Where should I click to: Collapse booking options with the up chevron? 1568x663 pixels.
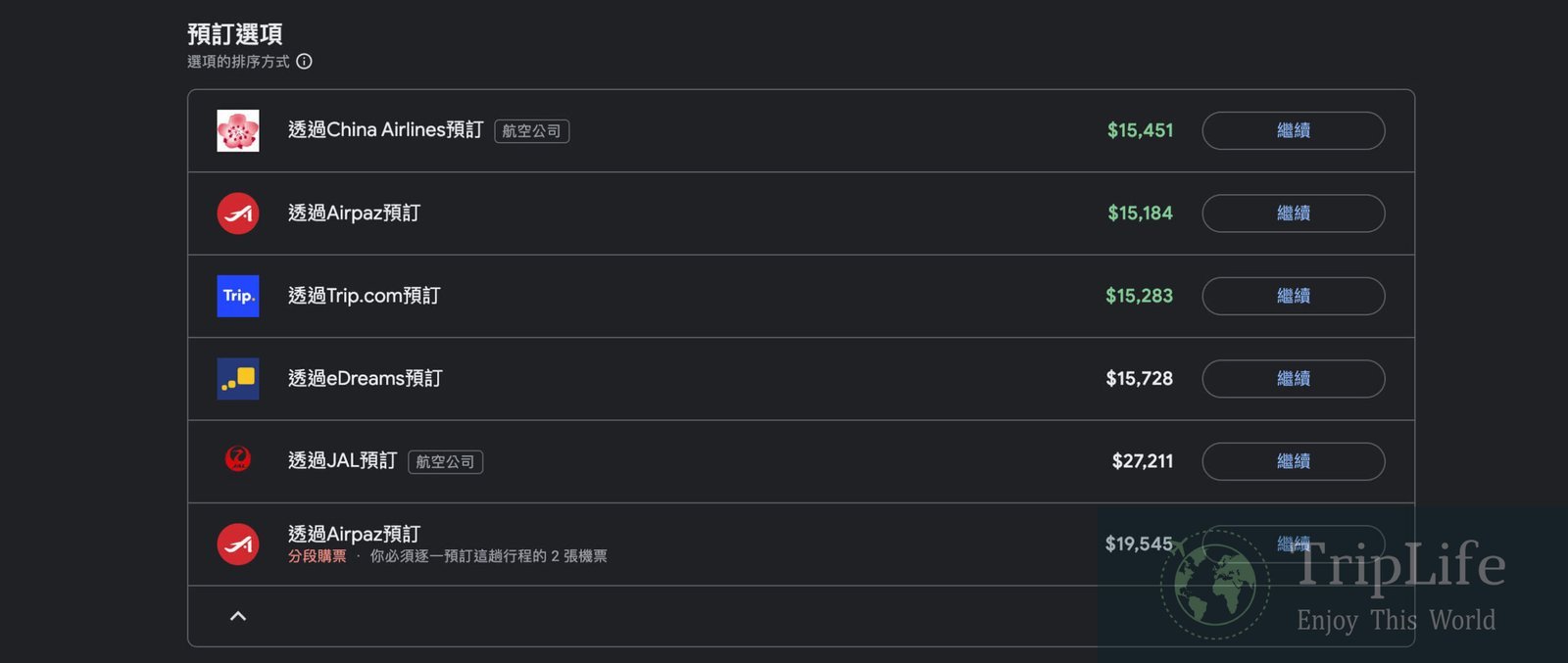click(x=238, y=616)
